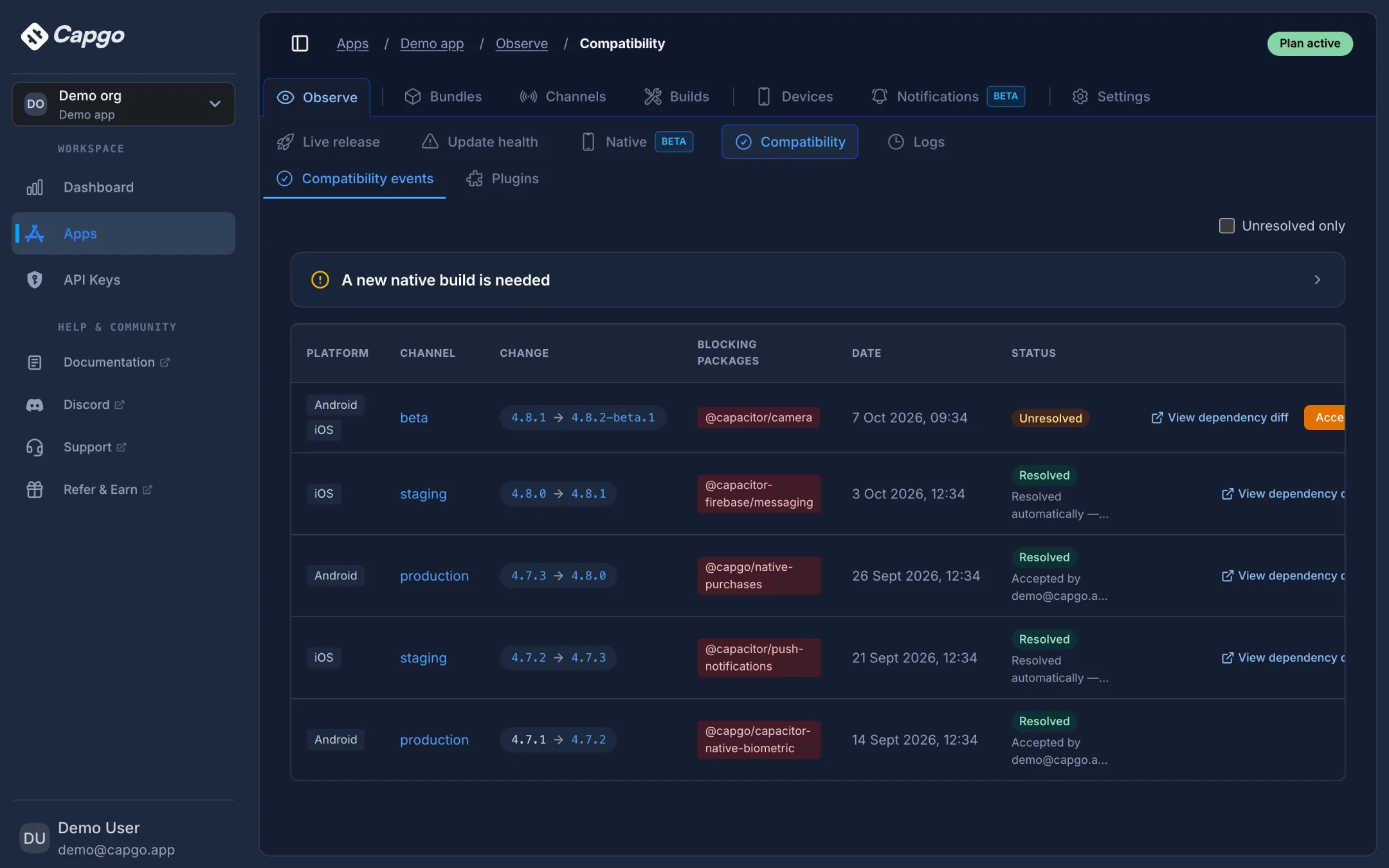
Task: Go to Bundles tab
Action: point(442,96)
